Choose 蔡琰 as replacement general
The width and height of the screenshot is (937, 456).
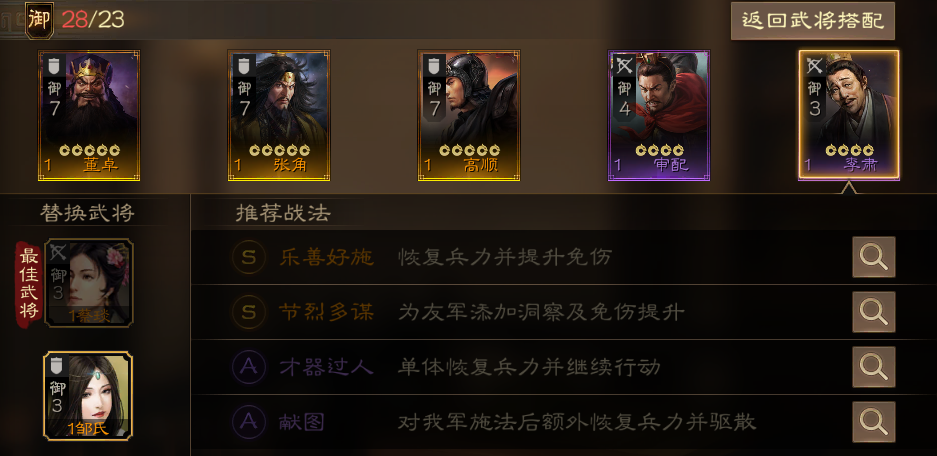(88, 283)
